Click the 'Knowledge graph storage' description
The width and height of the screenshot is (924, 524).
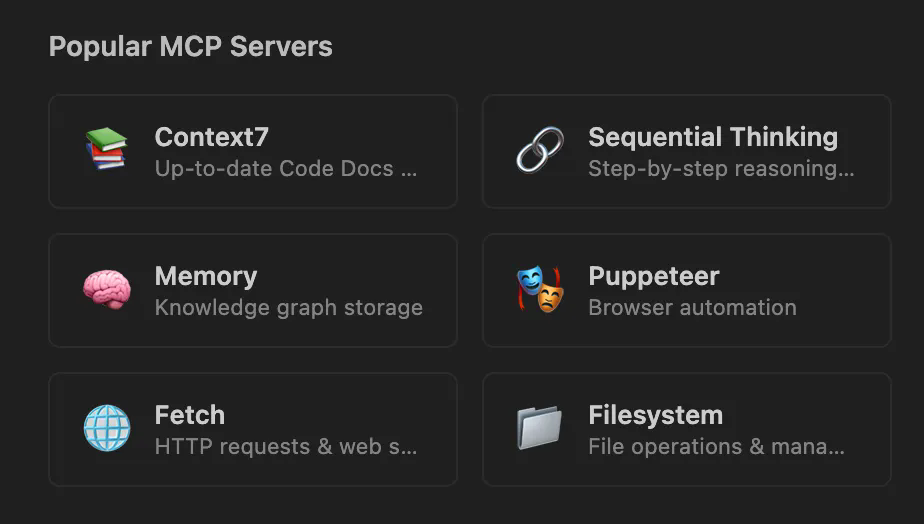click(x=289, y=308)
